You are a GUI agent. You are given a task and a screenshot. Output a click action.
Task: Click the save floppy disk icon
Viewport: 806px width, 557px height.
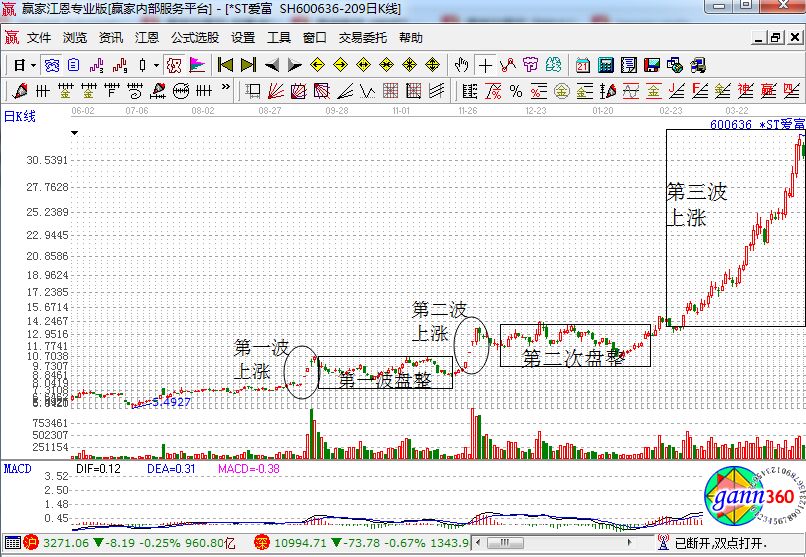pos(652,65)
